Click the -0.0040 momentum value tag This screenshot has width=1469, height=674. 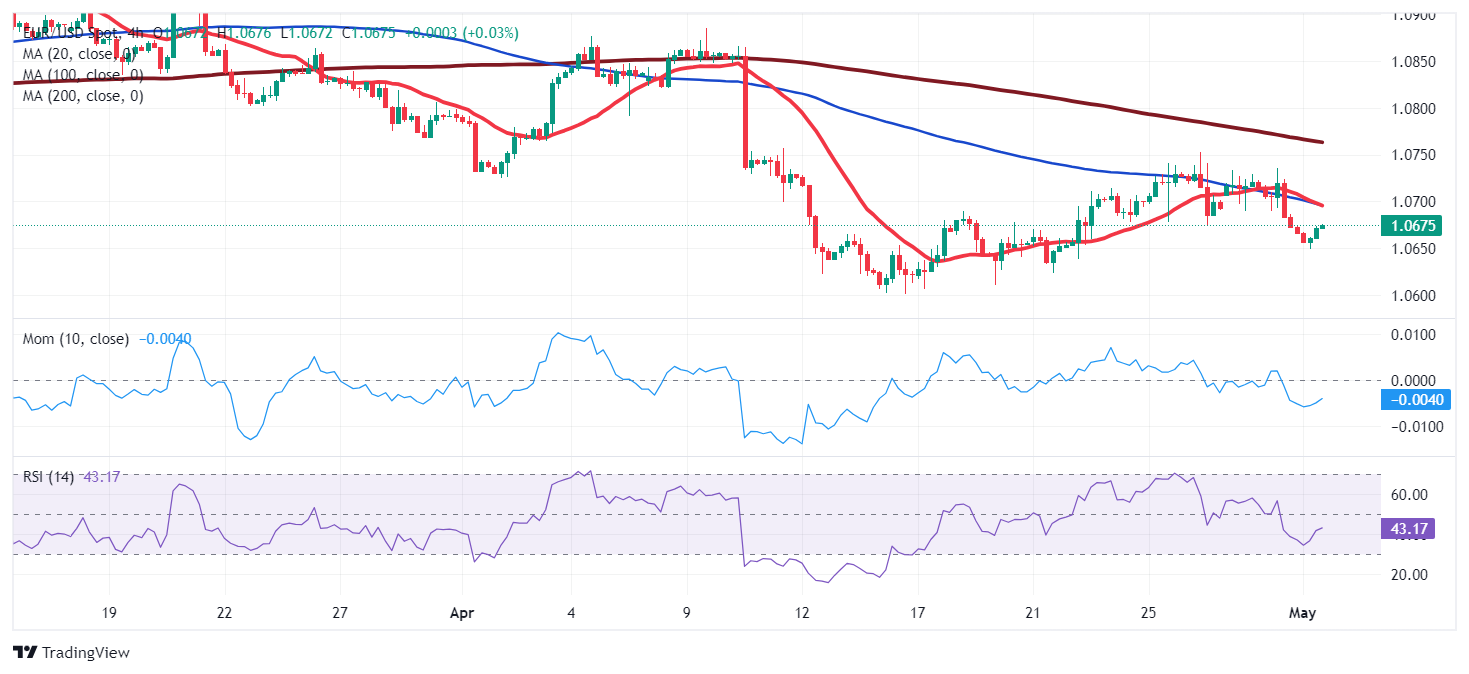click(1412, 400)
